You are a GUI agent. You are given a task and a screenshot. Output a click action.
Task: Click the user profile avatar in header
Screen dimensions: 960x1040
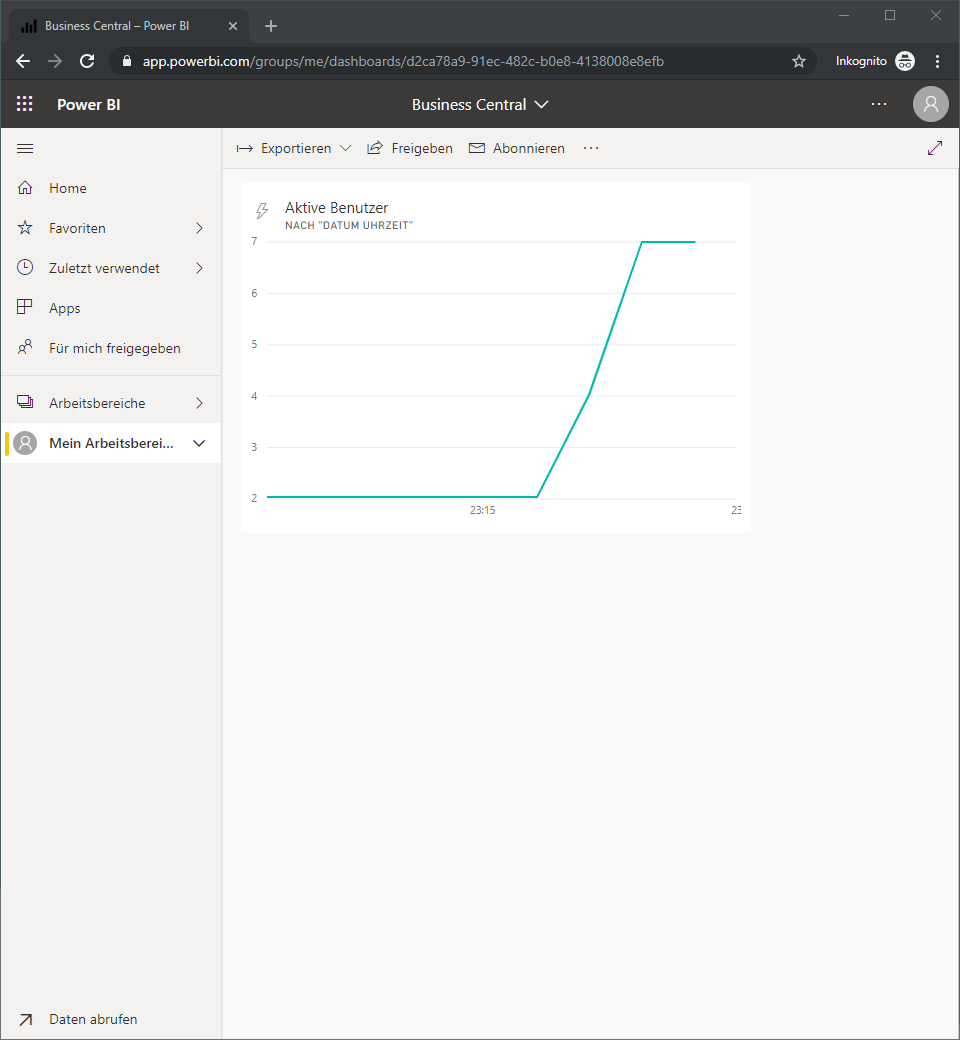point(930,104)
